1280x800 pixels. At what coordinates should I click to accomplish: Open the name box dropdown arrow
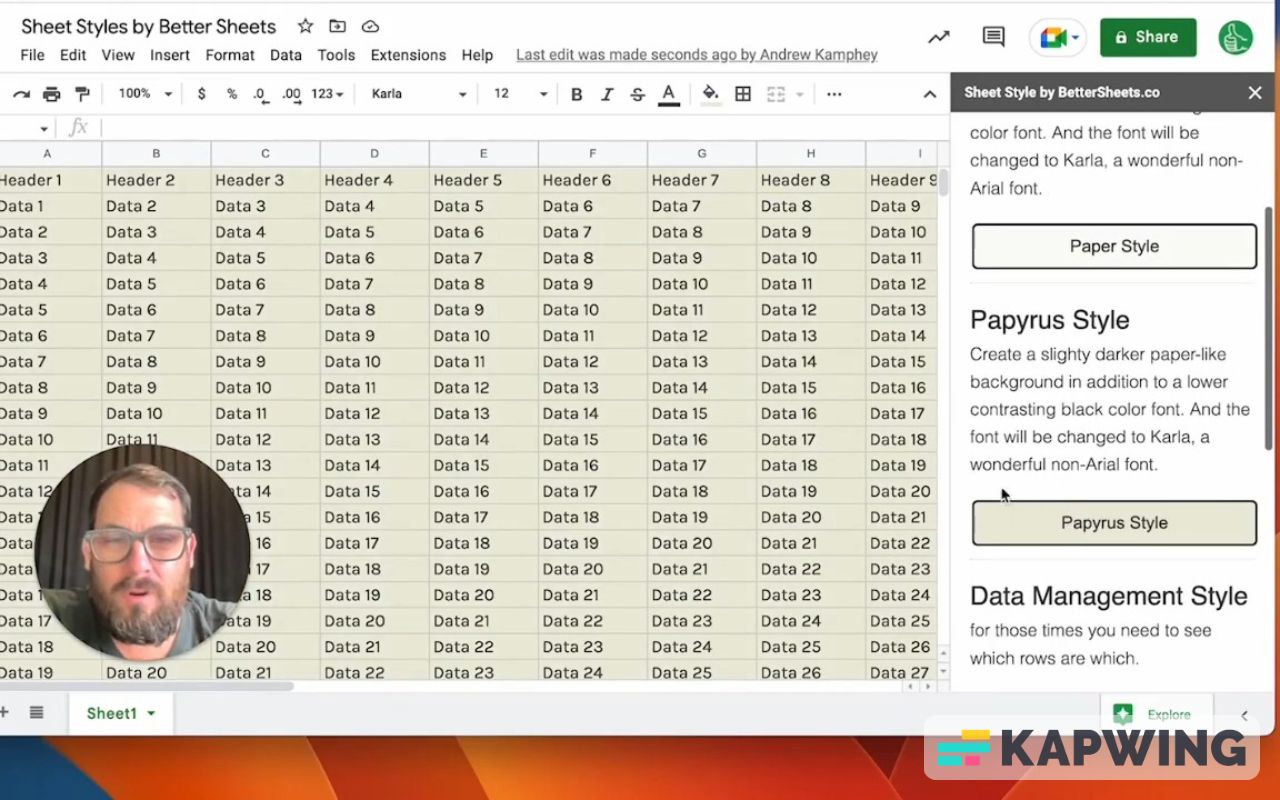coord(43,128)
